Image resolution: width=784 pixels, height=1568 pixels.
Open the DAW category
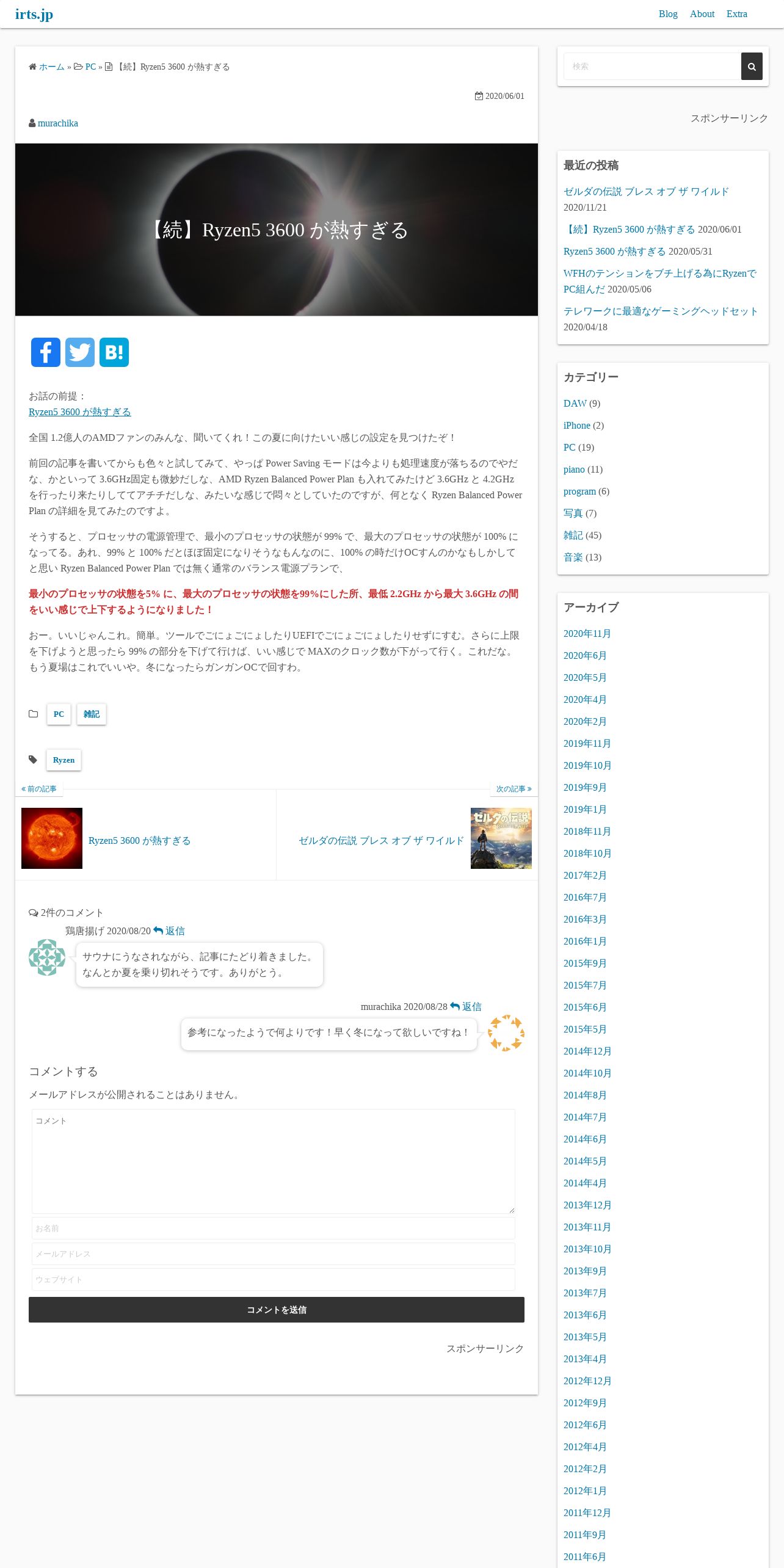point(575,404)
